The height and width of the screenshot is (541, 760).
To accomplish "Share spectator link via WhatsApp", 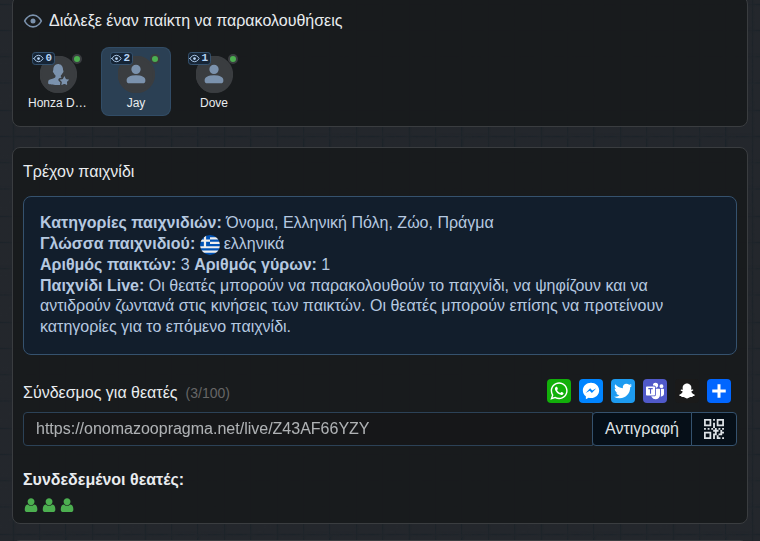I will point(559,391).
